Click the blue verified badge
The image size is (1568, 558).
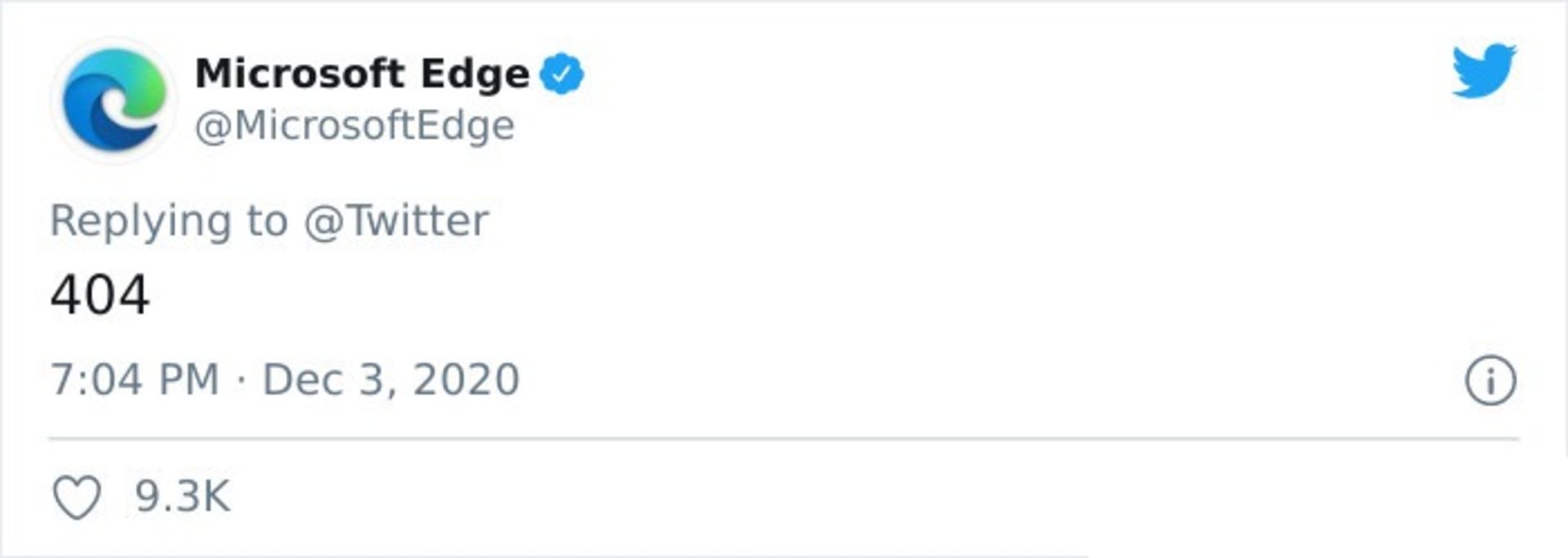562,74
